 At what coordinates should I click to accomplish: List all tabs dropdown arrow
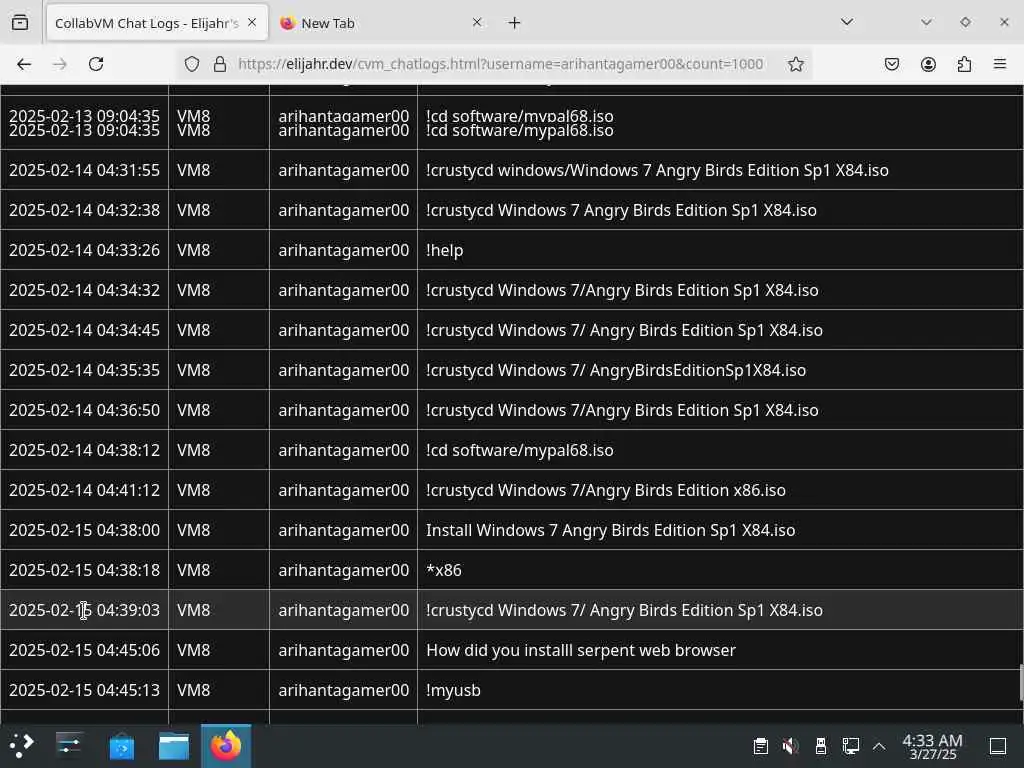(x=847, y=22)
